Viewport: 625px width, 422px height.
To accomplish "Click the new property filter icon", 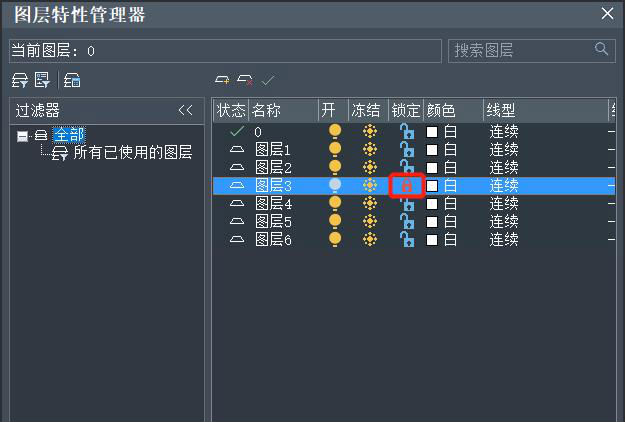I will (x=19, y=80).
